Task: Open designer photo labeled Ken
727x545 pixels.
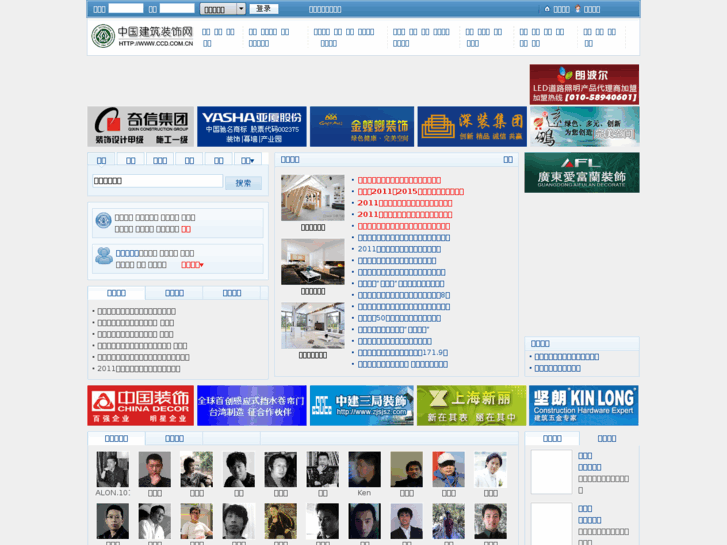Action: point(364,469)
